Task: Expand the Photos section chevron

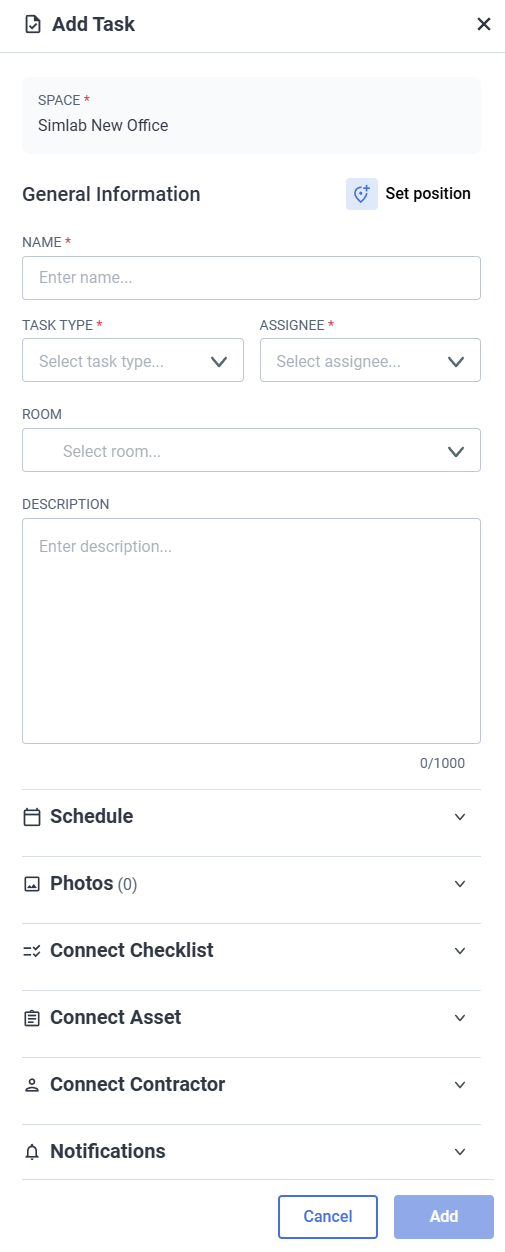Action: pos(460,884)
